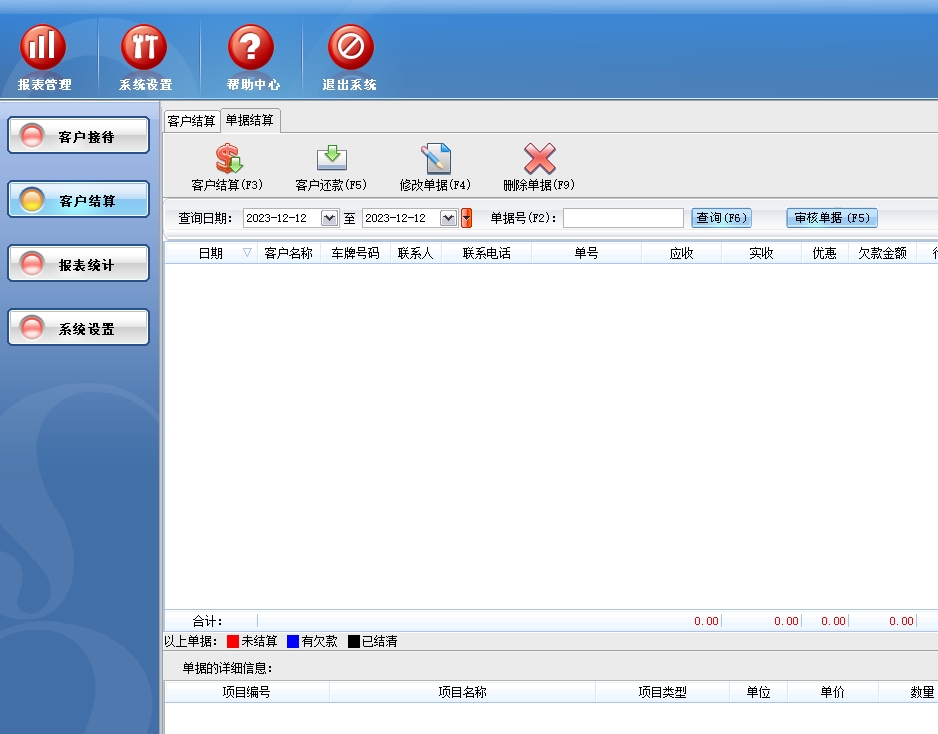Open 报表统计 in the left sidebar

[79, 265]
